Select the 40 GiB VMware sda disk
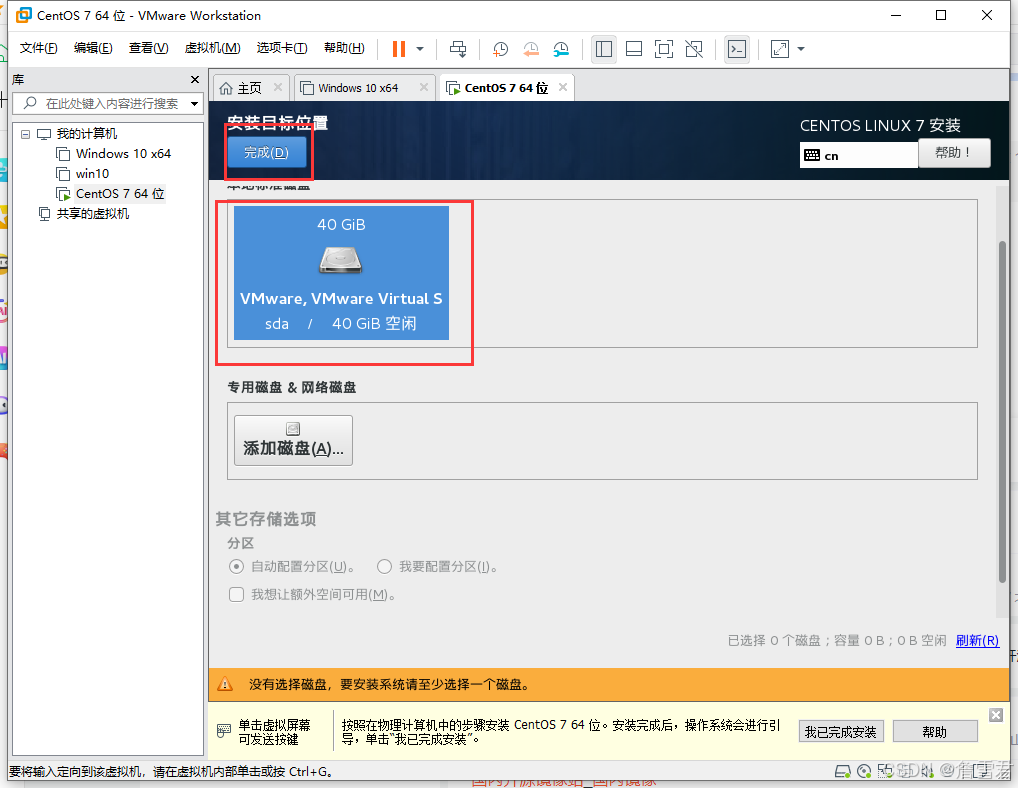 pyautogui.click(x=341, y=273)
